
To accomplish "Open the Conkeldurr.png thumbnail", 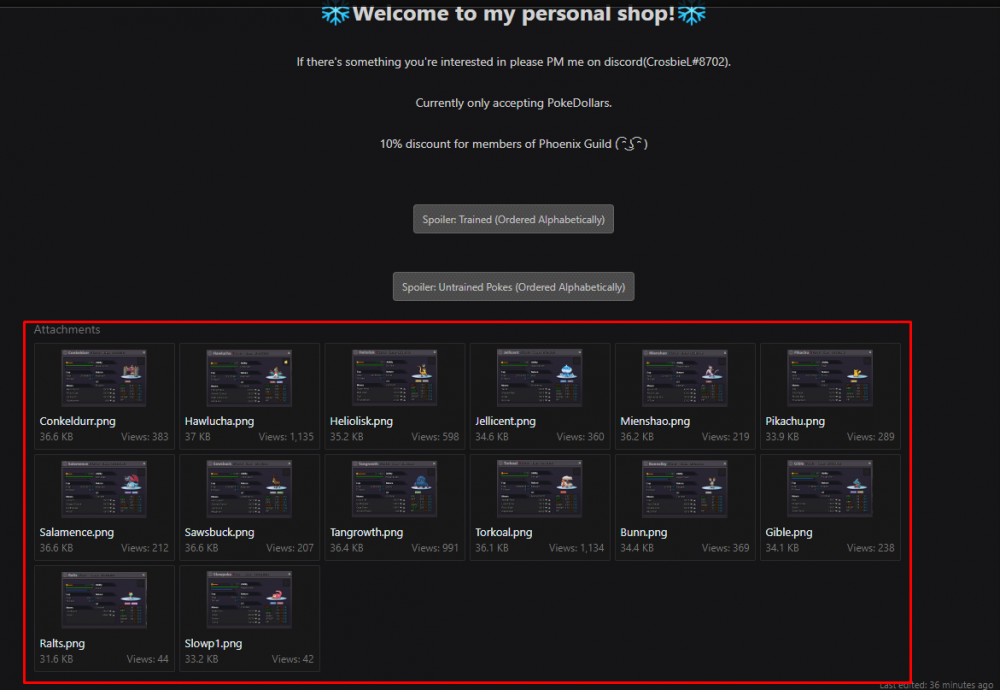I will [x=104, y=378].
